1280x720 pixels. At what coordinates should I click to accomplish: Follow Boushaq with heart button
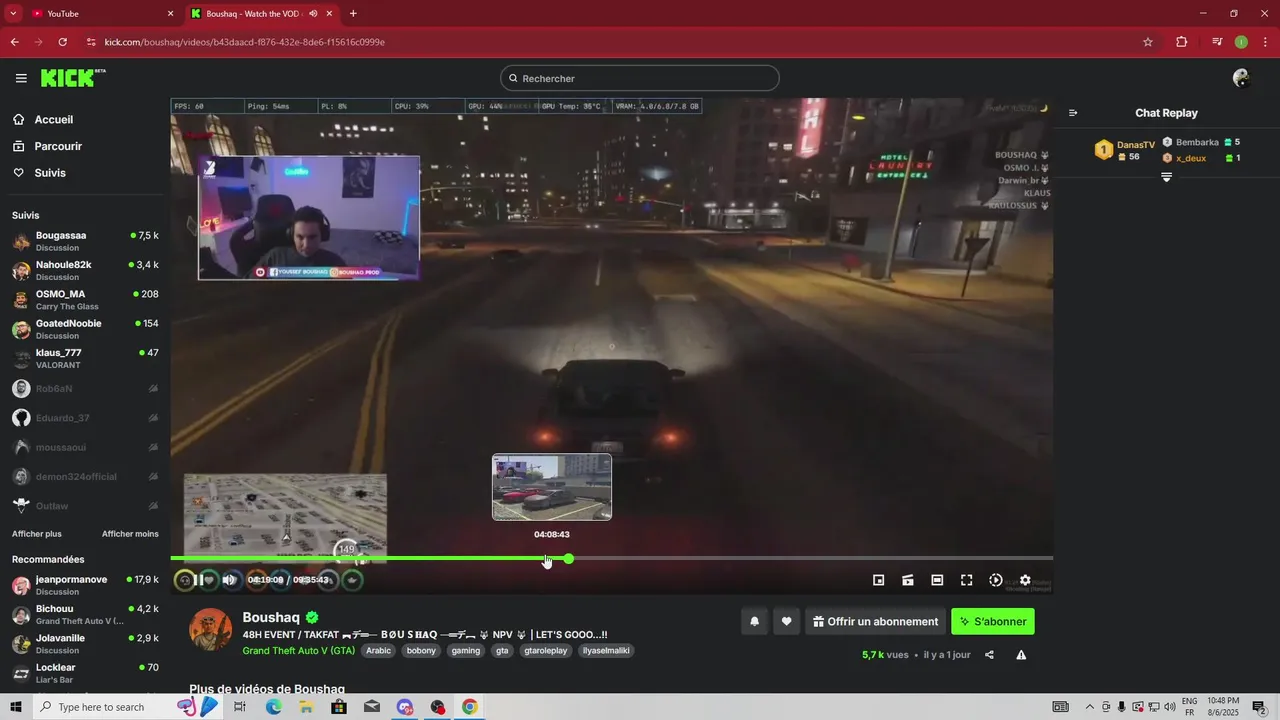pyautogui.click(x=787, y=621)
